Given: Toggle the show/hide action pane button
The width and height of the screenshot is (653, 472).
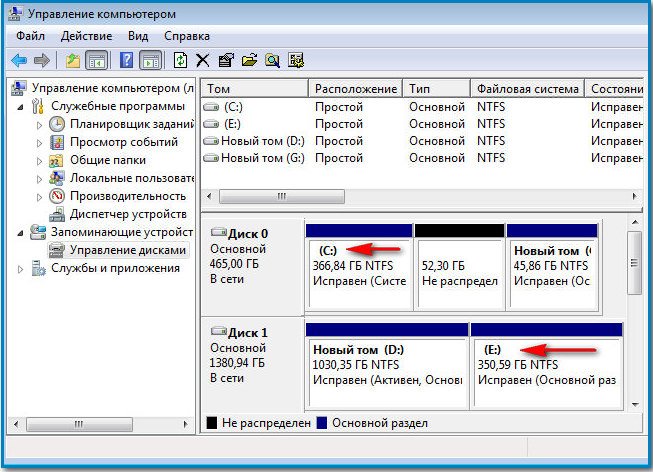Looking at the screenshot, I should (150, 60).
